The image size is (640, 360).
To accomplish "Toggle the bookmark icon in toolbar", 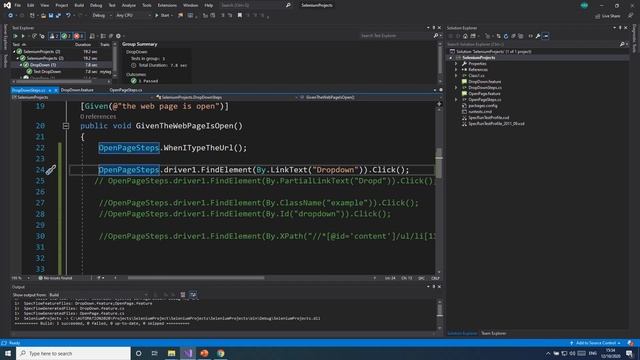I will pyautogui.click(x=240, y=16).
